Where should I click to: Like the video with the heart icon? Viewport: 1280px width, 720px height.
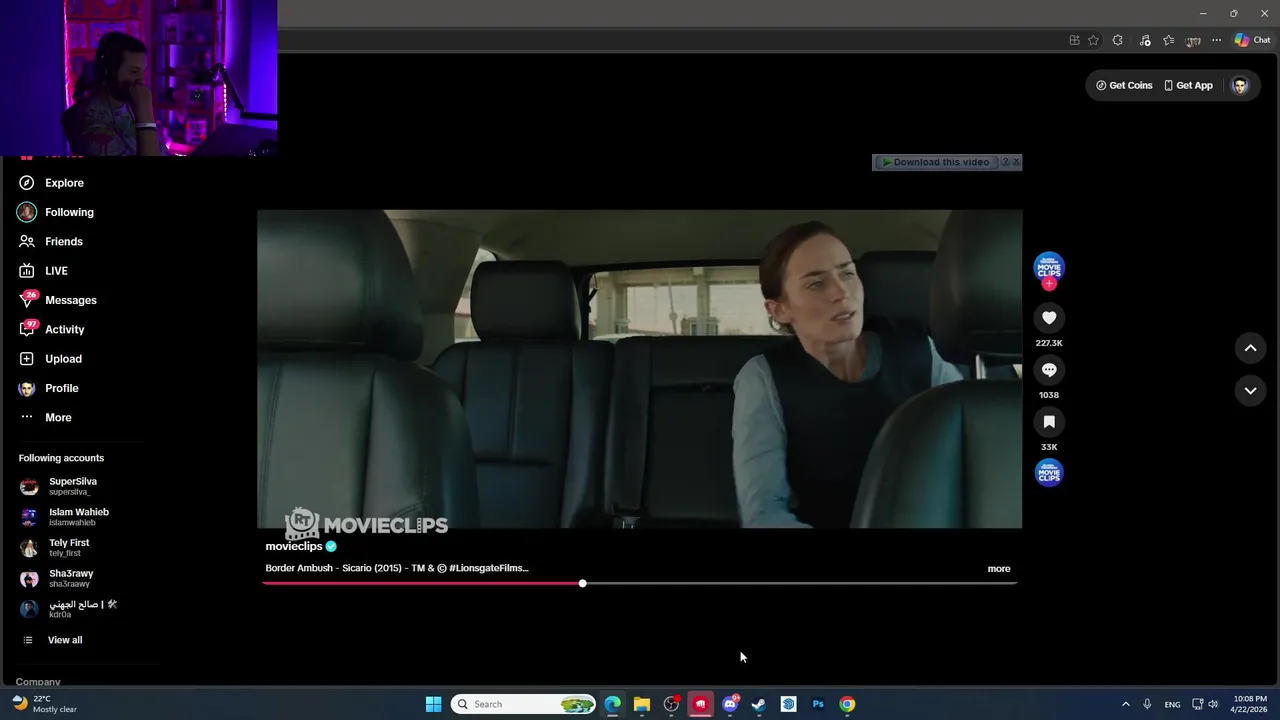click(1049, 318)
